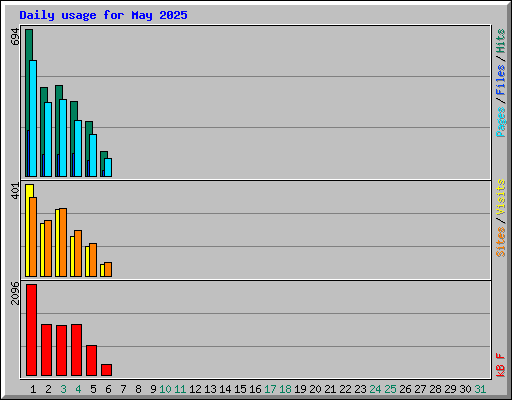The width and height of the screenshot is (512, 400).
Task: Click the day 3 orange sites bar
Action: tap(63, 242)
